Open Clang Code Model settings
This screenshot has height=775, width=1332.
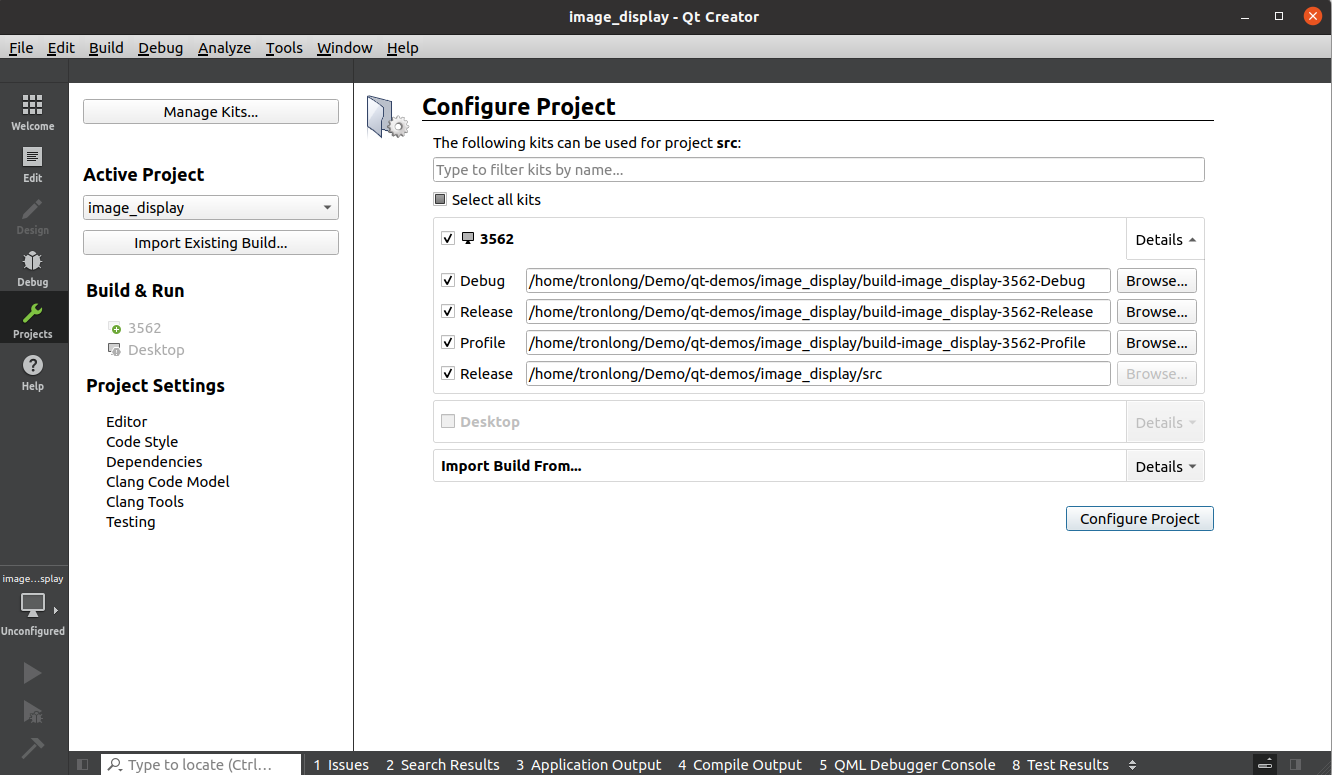tap(168, 482)
